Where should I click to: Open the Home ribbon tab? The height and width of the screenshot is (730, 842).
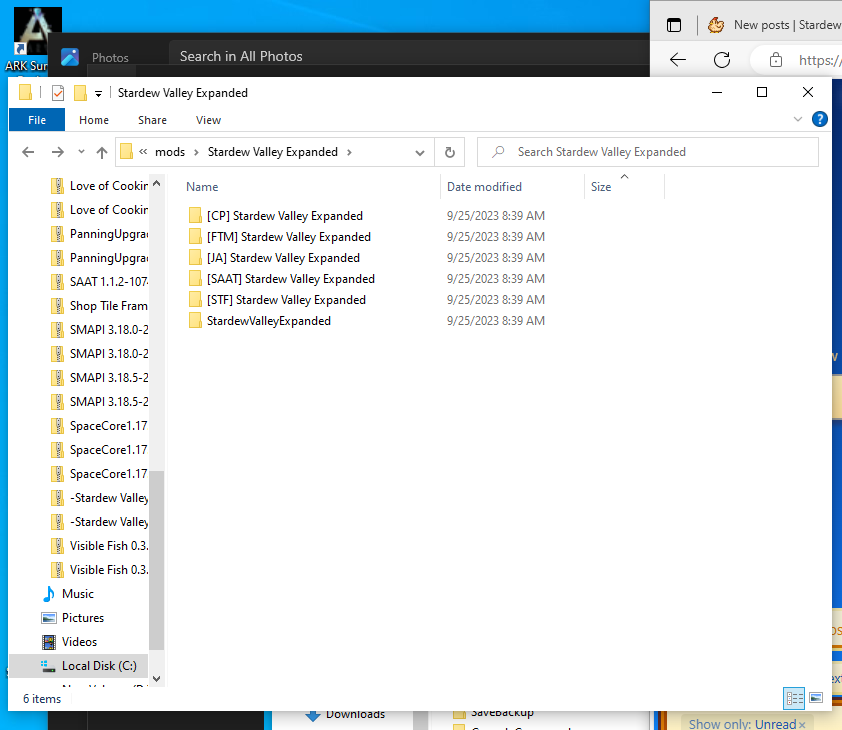click(94, 120)
